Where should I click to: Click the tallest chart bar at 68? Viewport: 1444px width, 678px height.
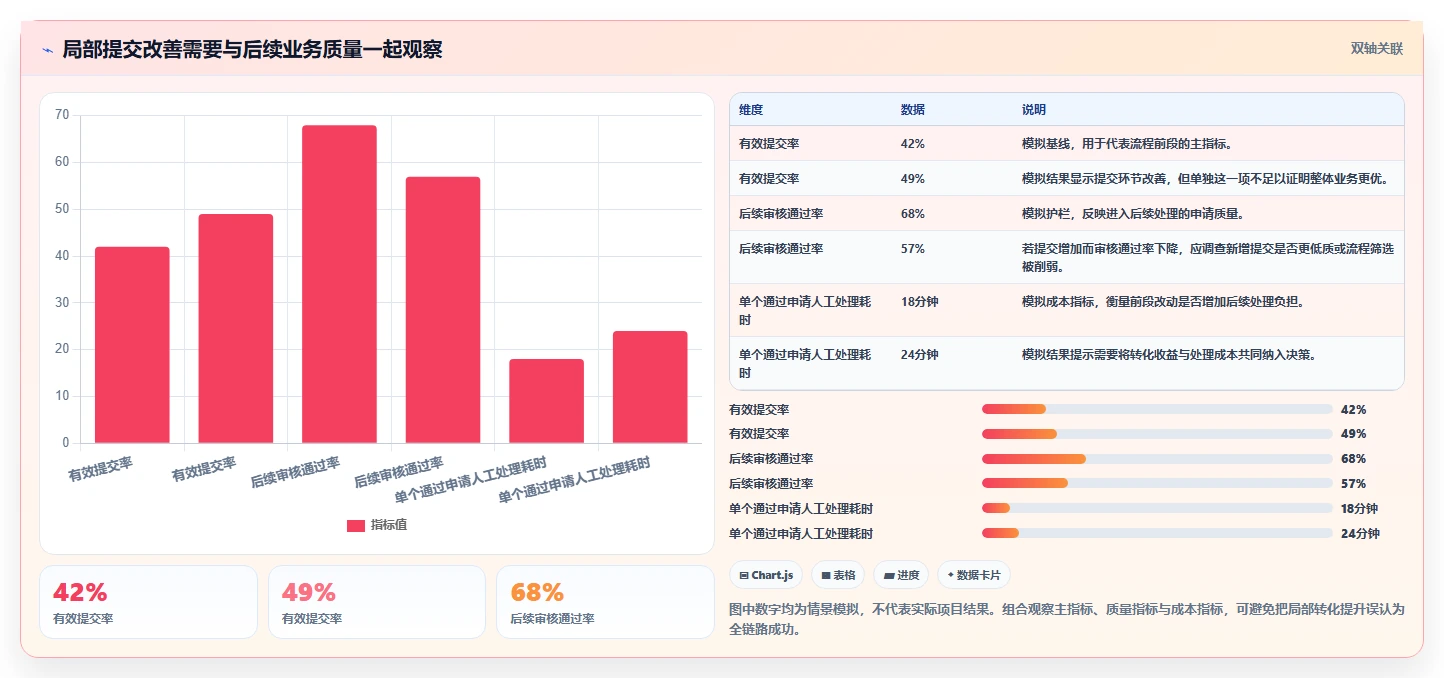[x=339, y=284]
